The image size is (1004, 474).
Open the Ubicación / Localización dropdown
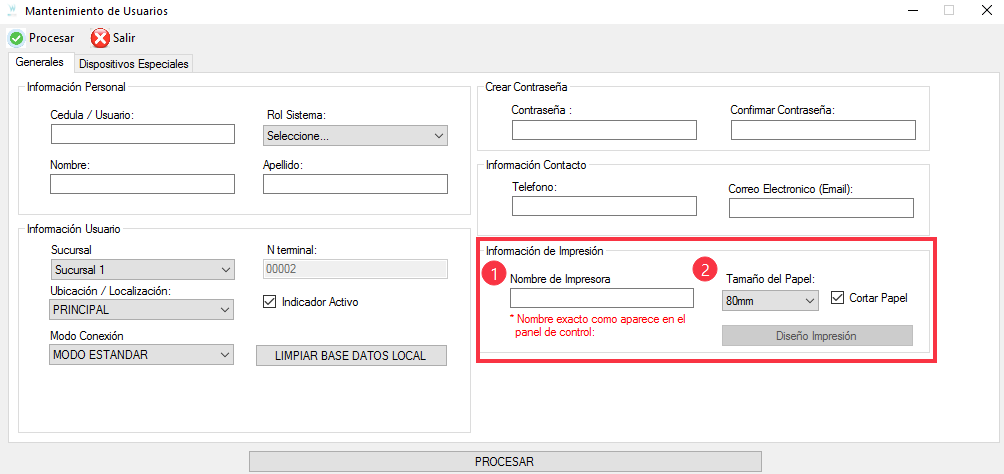(x=141, y=310)
